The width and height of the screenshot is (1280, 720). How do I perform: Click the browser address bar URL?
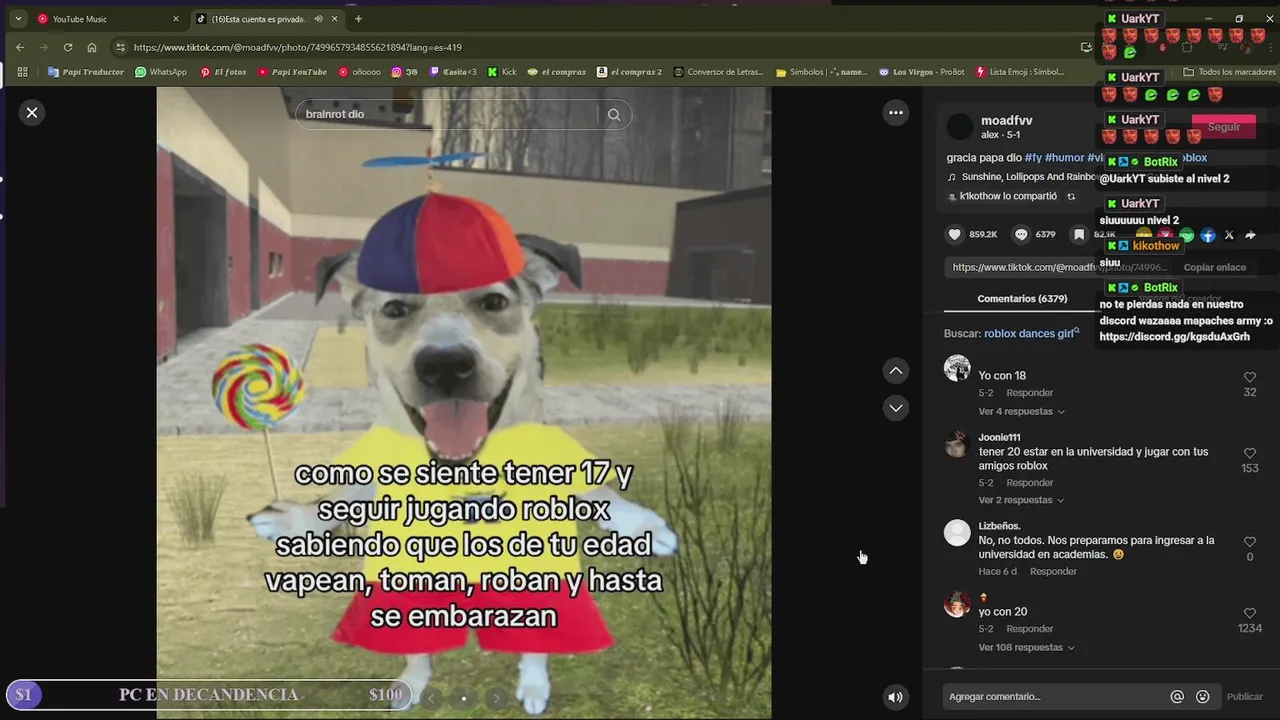[298, 47]
